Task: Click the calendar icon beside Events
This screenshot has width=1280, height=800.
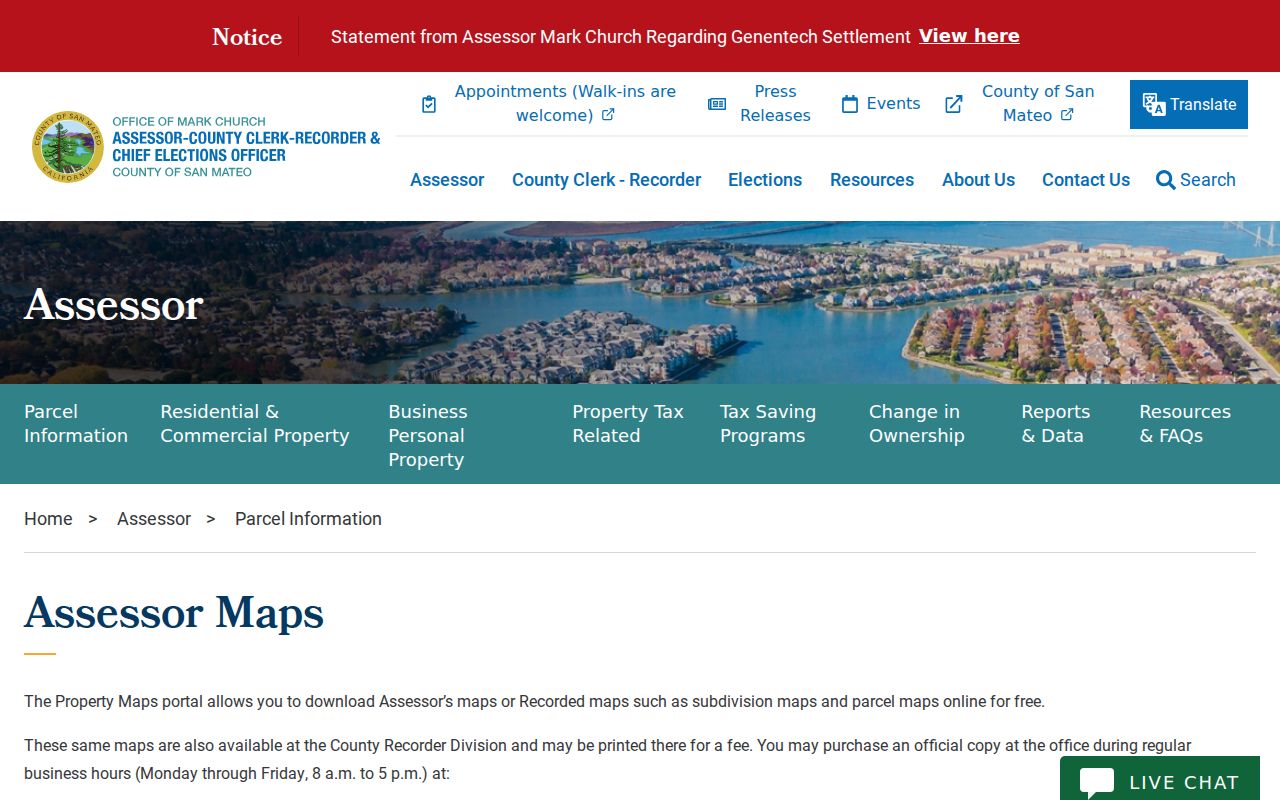Action: pos(850,104)
